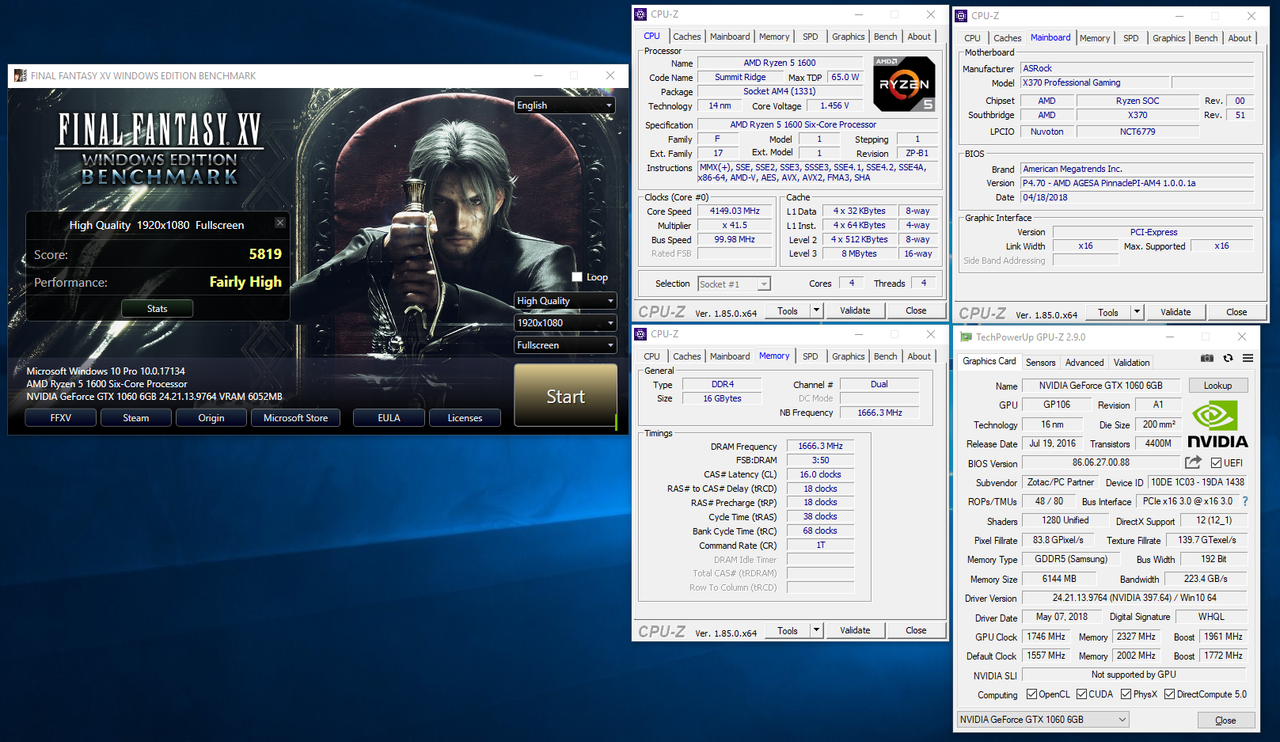Click the Fairly High performance rating
The width and height of the screenshot is (1280, 742).
tap(245, 282)
